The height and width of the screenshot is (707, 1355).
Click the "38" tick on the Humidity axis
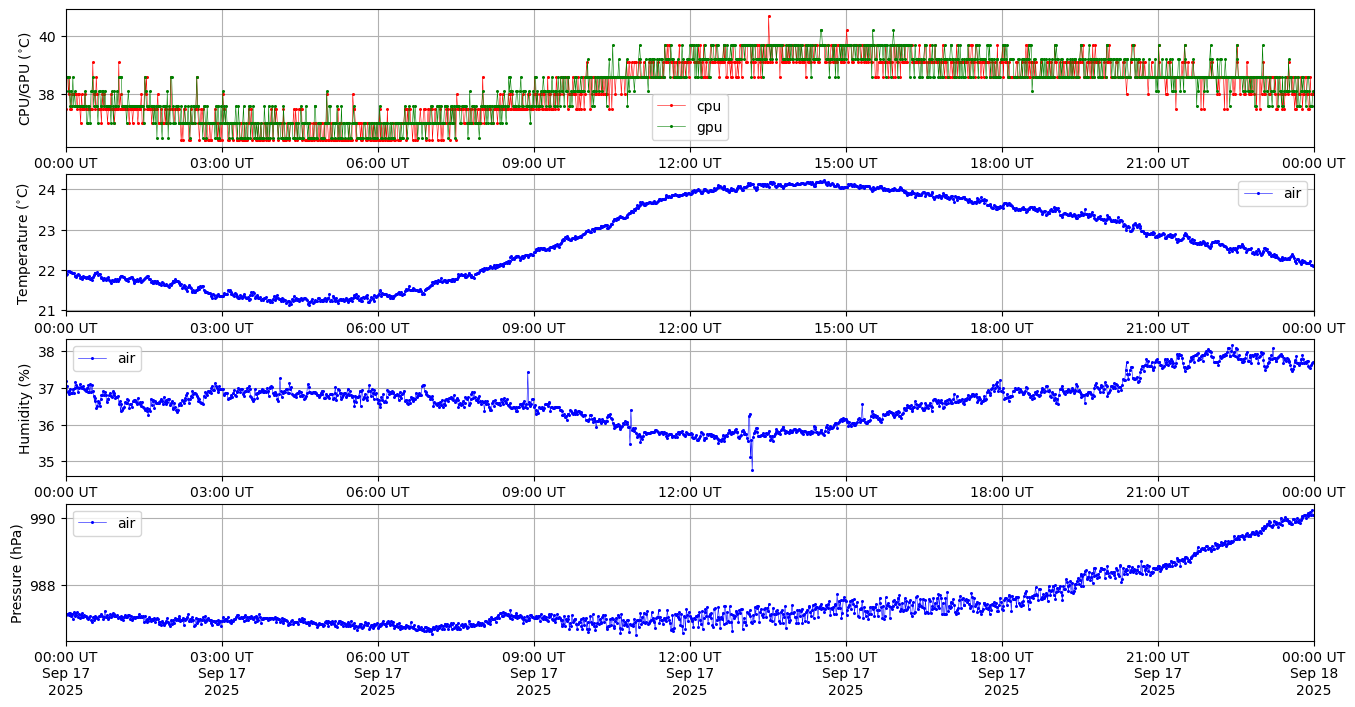[49, 352]
